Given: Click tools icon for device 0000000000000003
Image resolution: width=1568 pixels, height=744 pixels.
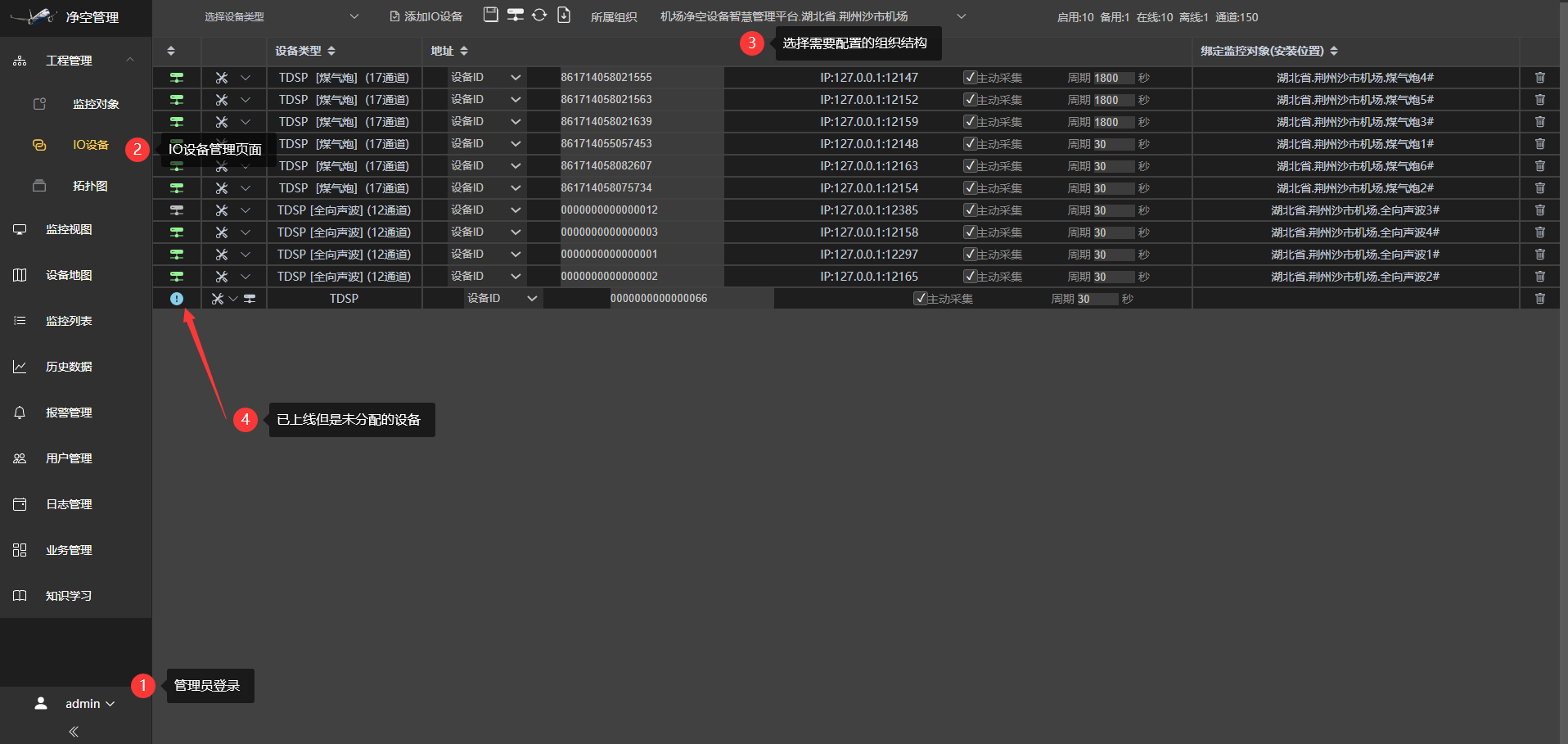Looking at the screenshot, I should tap(222, 232).
